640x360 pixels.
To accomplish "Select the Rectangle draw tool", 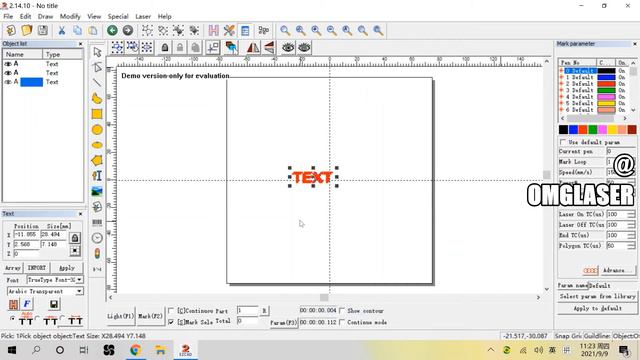I will (x=97, y=114).
